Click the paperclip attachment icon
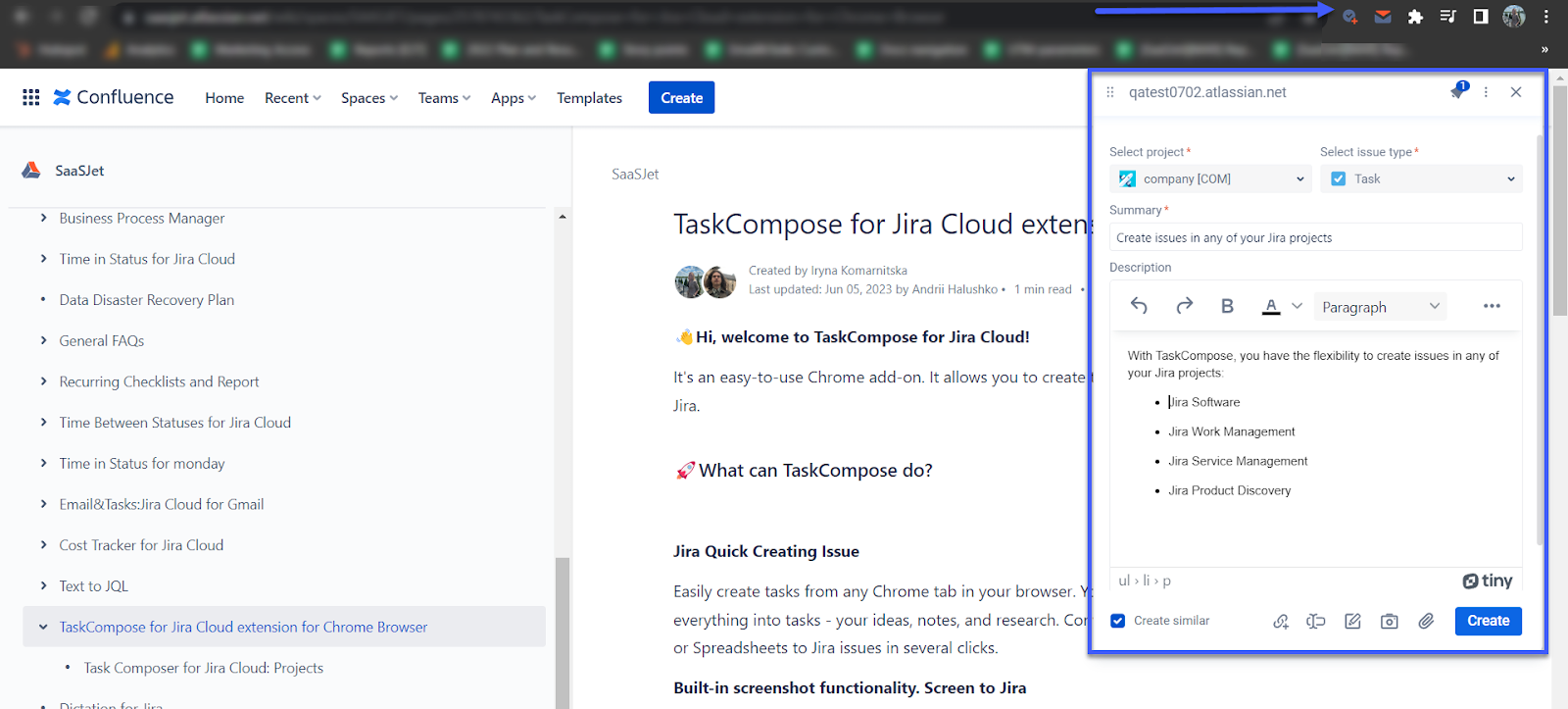 [1426, 621]
